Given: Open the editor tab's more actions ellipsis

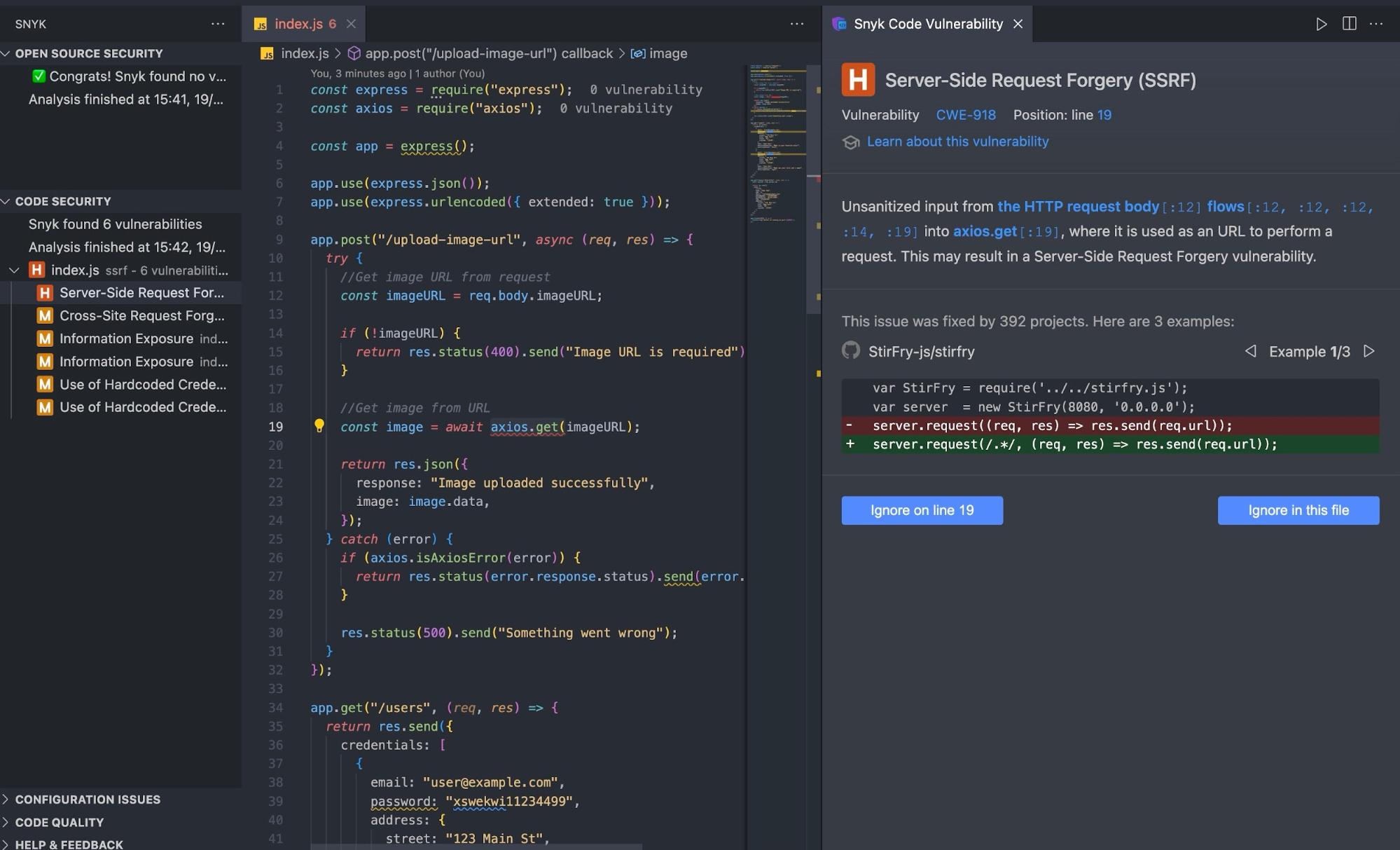Looking at the screenshot, I should coord(796,24).
